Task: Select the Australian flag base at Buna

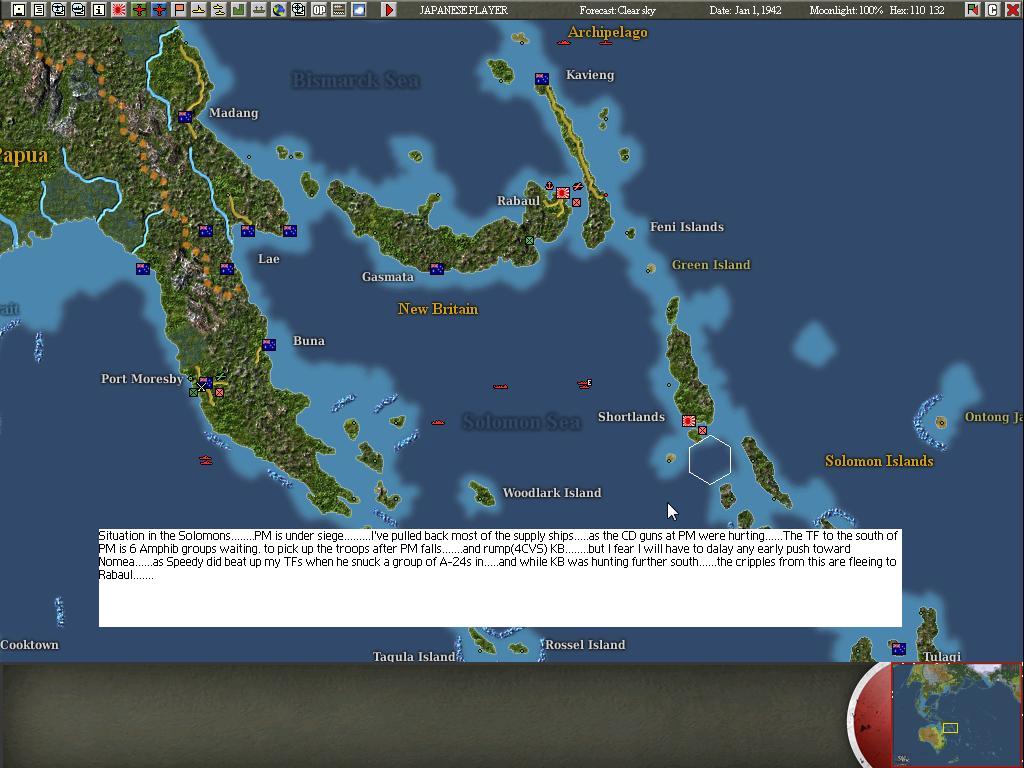Action: click(269, 345)
